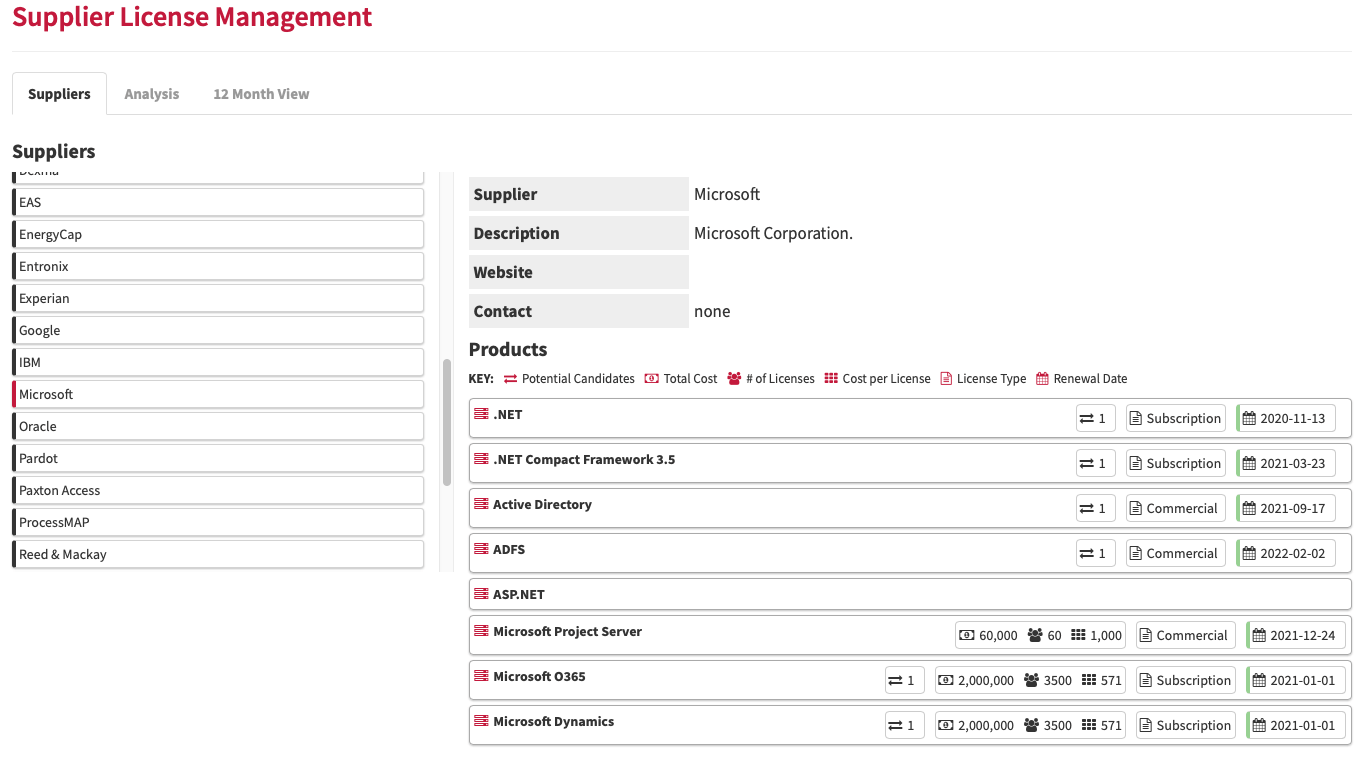The image size is (1364, 778).
Task: Choose Oracle from the suppliers list
Action: point(218,426)
